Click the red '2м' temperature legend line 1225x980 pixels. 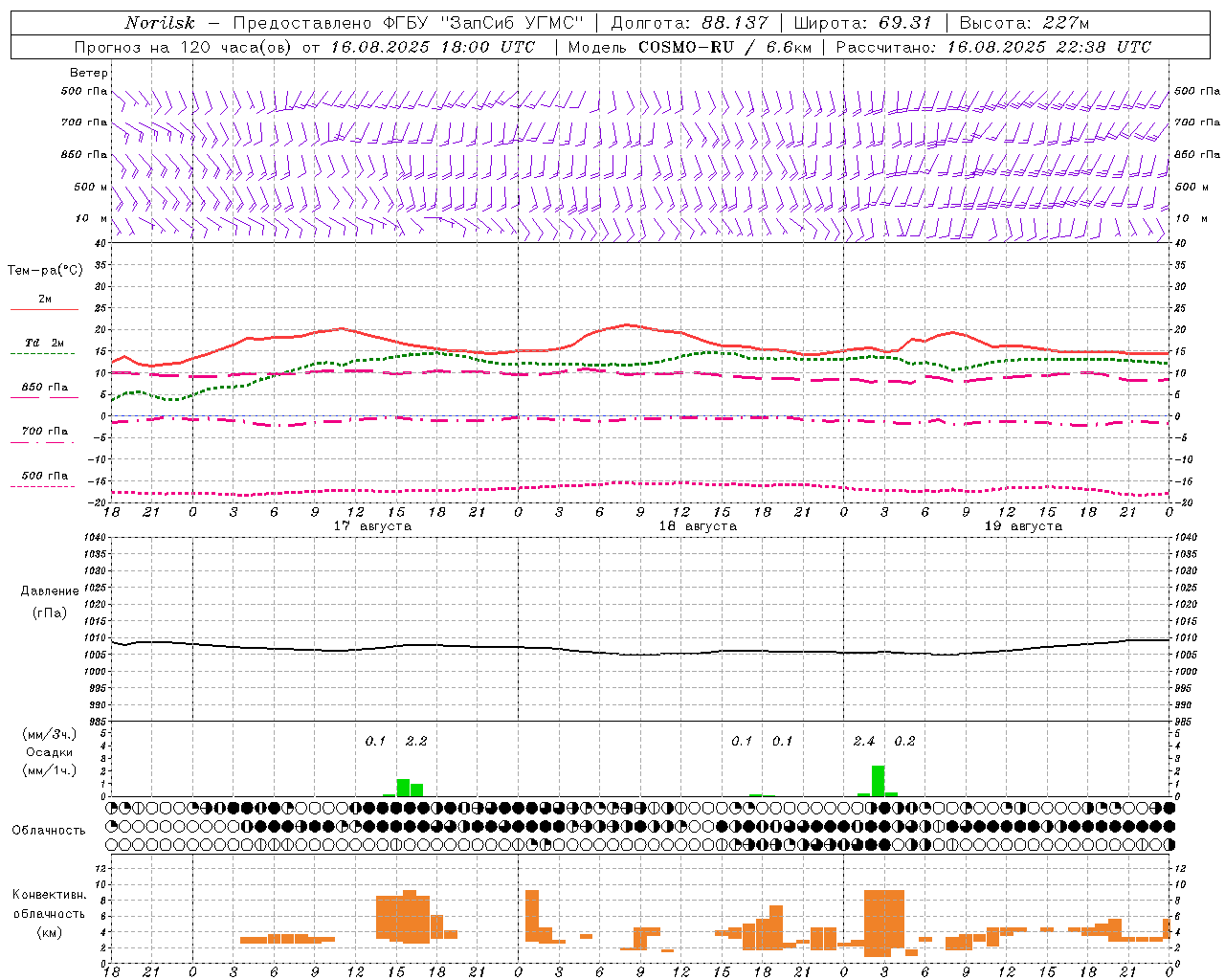point(44,309)
